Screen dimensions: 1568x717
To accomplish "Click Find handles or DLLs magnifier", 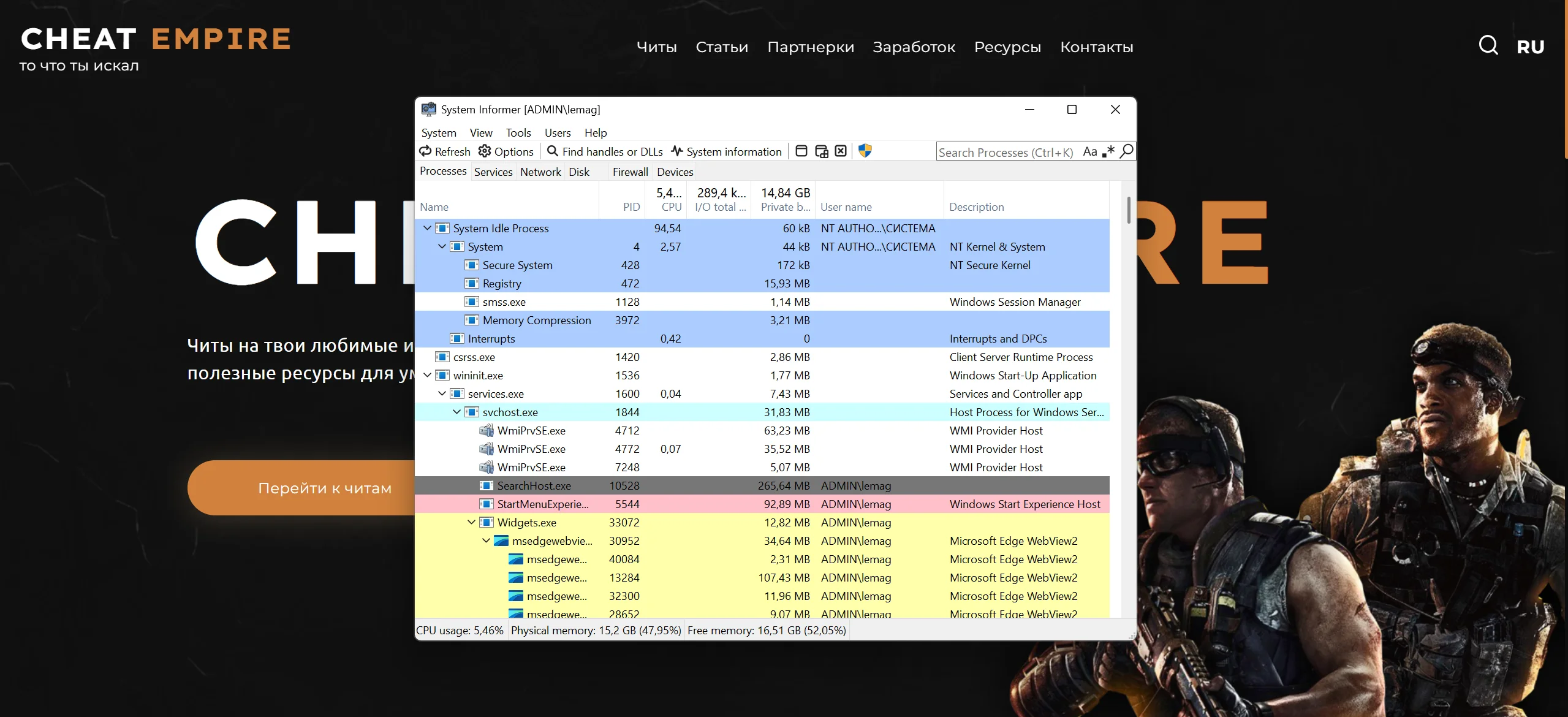I will [x=553, y=151].
